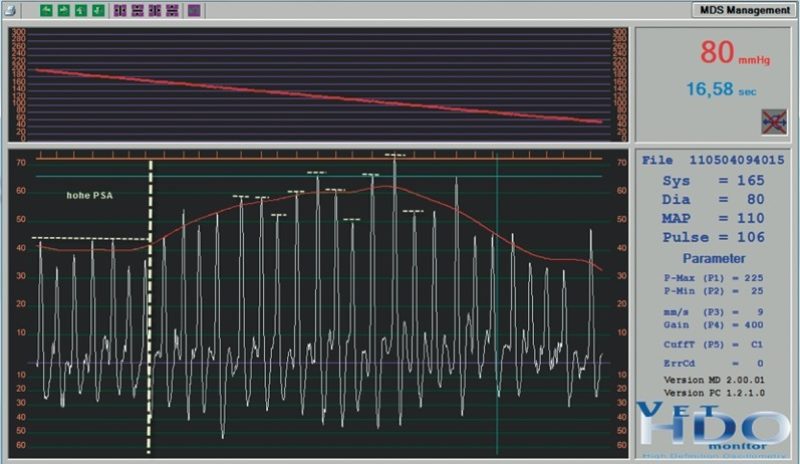Screen dimensions: 800x464
Task: Click the white dashed vertical marker line
Action: click(151, 300)
